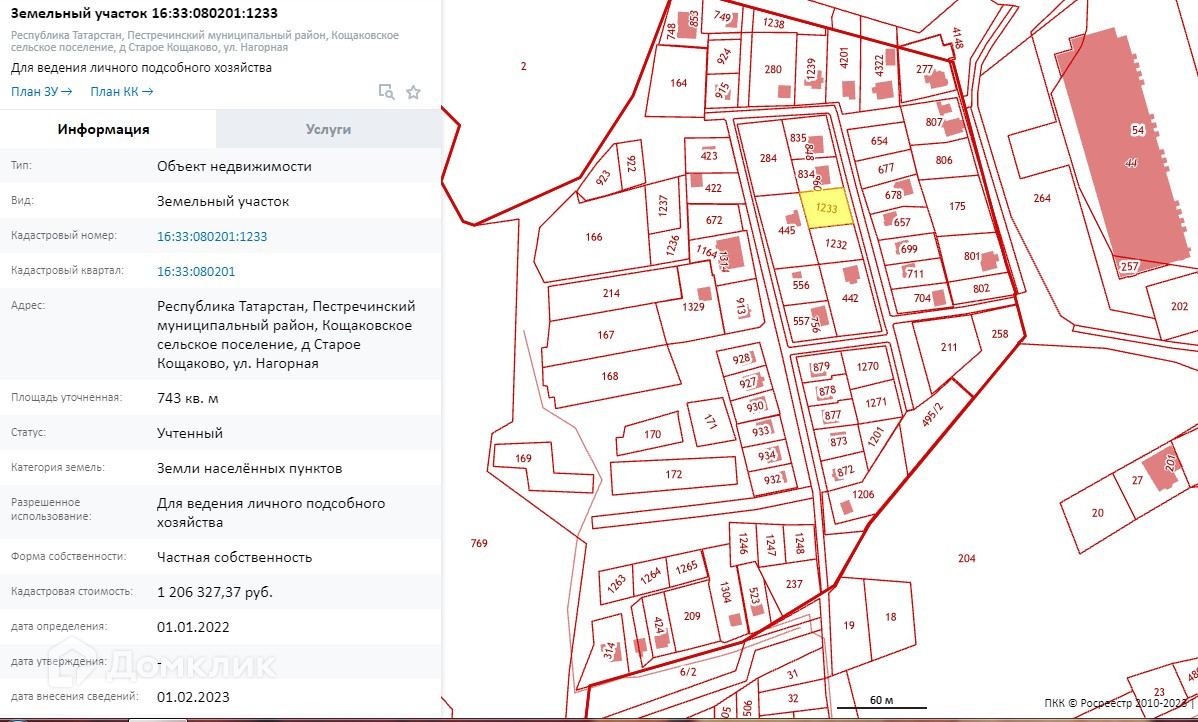Click parcel 264 on the map
This screenshot has width=1198, height=722.
pyautogui.click(x=1042, y=198)
